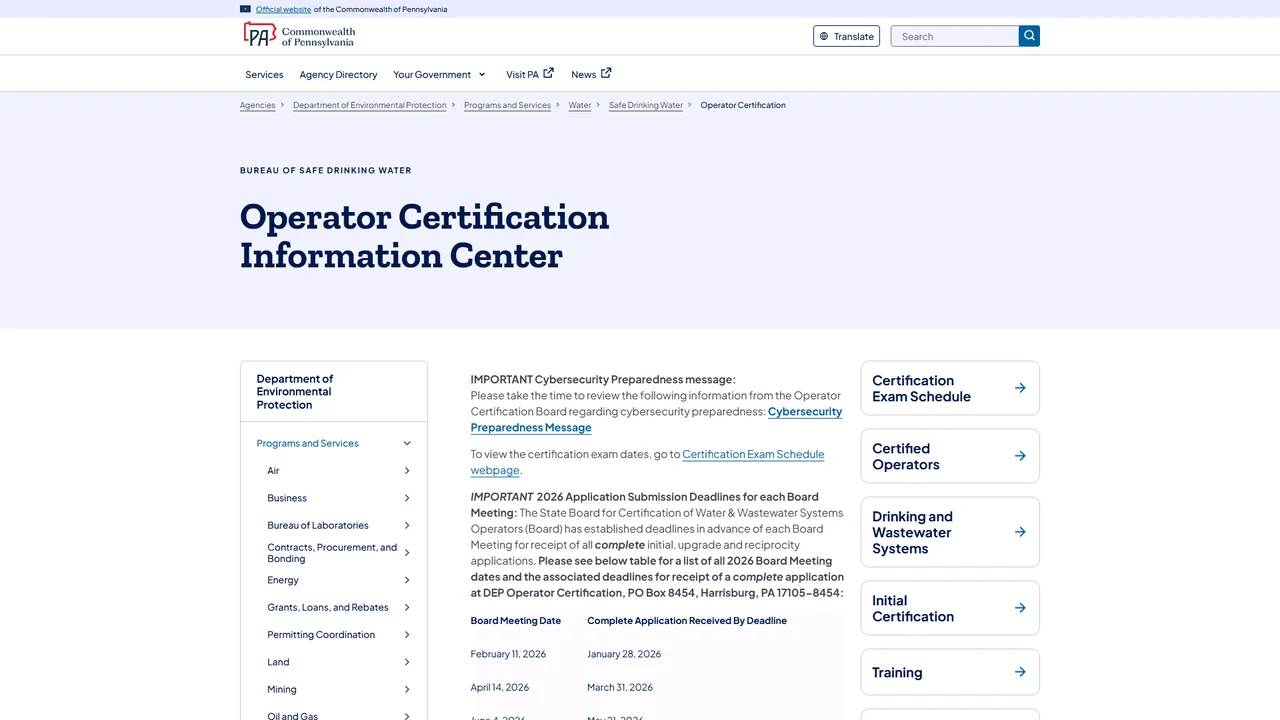
Task: Open Contracts, Procurement, and Bonding sidebar item
Action: coord(332,553)
